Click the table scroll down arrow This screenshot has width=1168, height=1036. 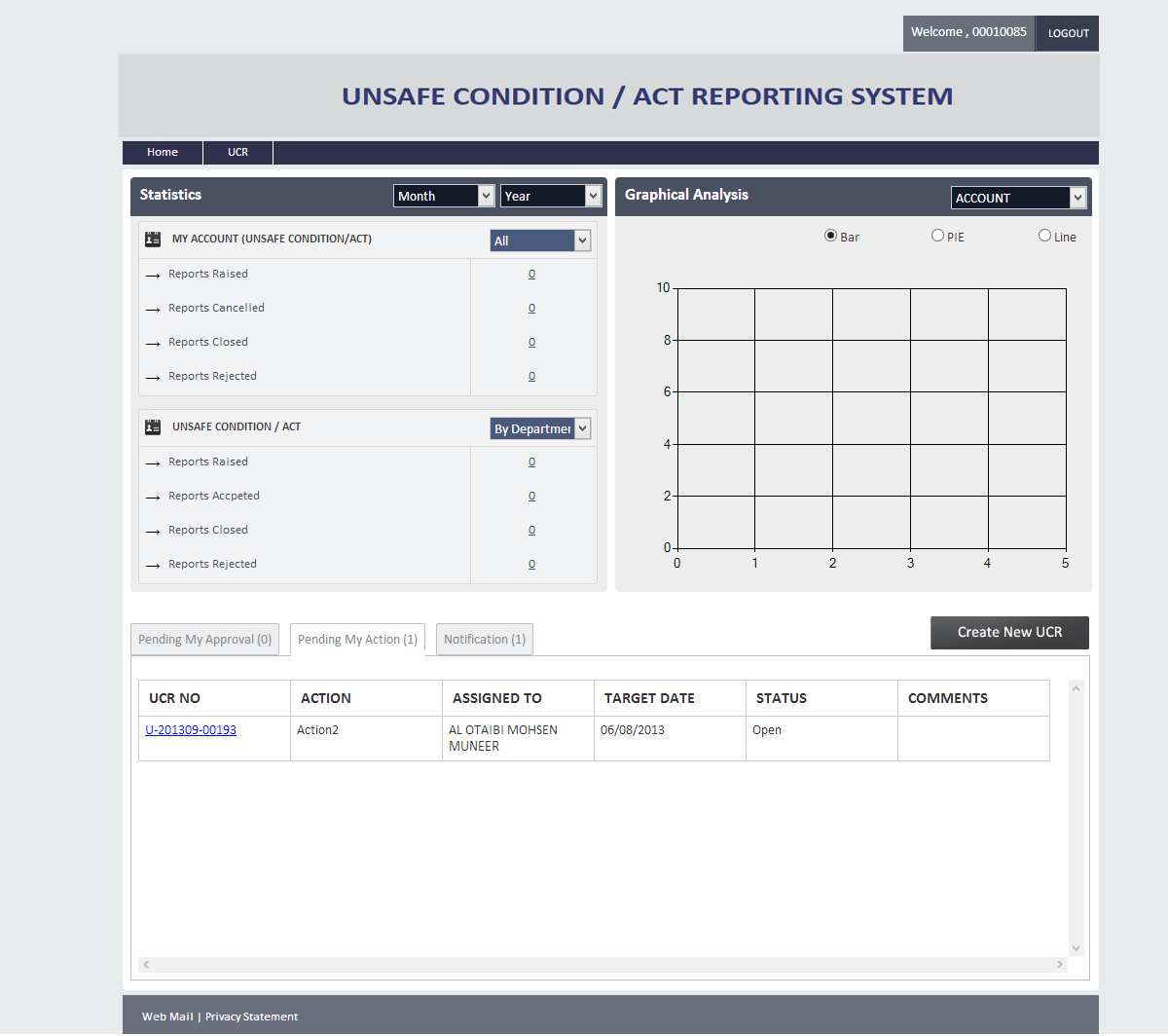click(1076, 948)
